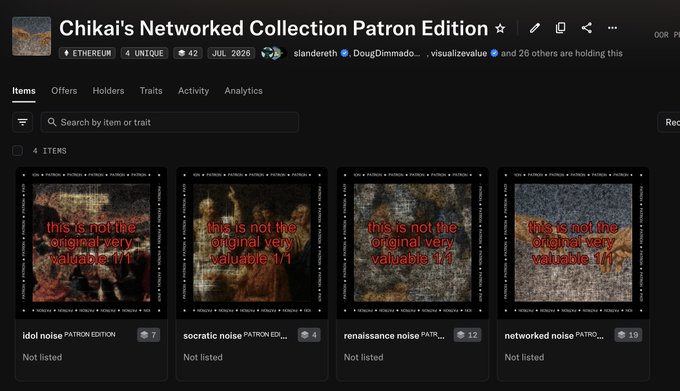Image resolution: width=680 pixels, height=391 pixels.
Task: Click visualizevalue verified badge
Action: 494,53
